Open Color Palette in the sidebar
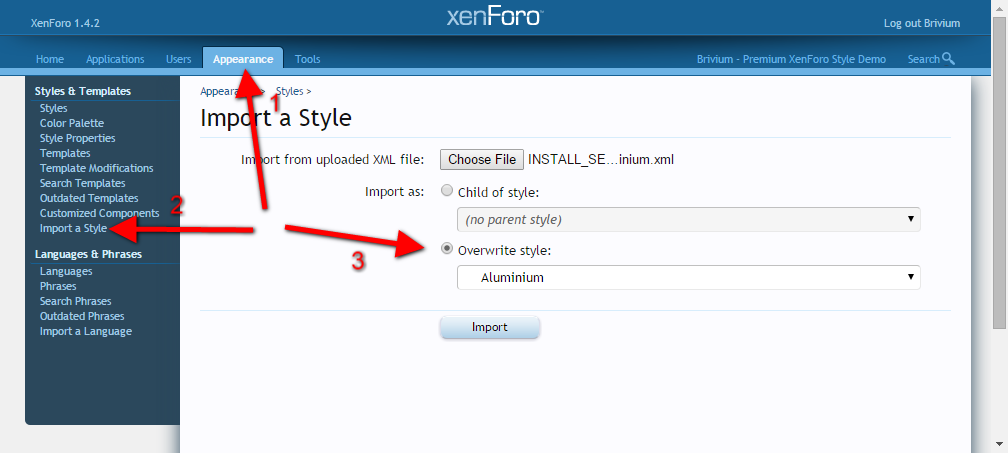 [x=71, y=123]
